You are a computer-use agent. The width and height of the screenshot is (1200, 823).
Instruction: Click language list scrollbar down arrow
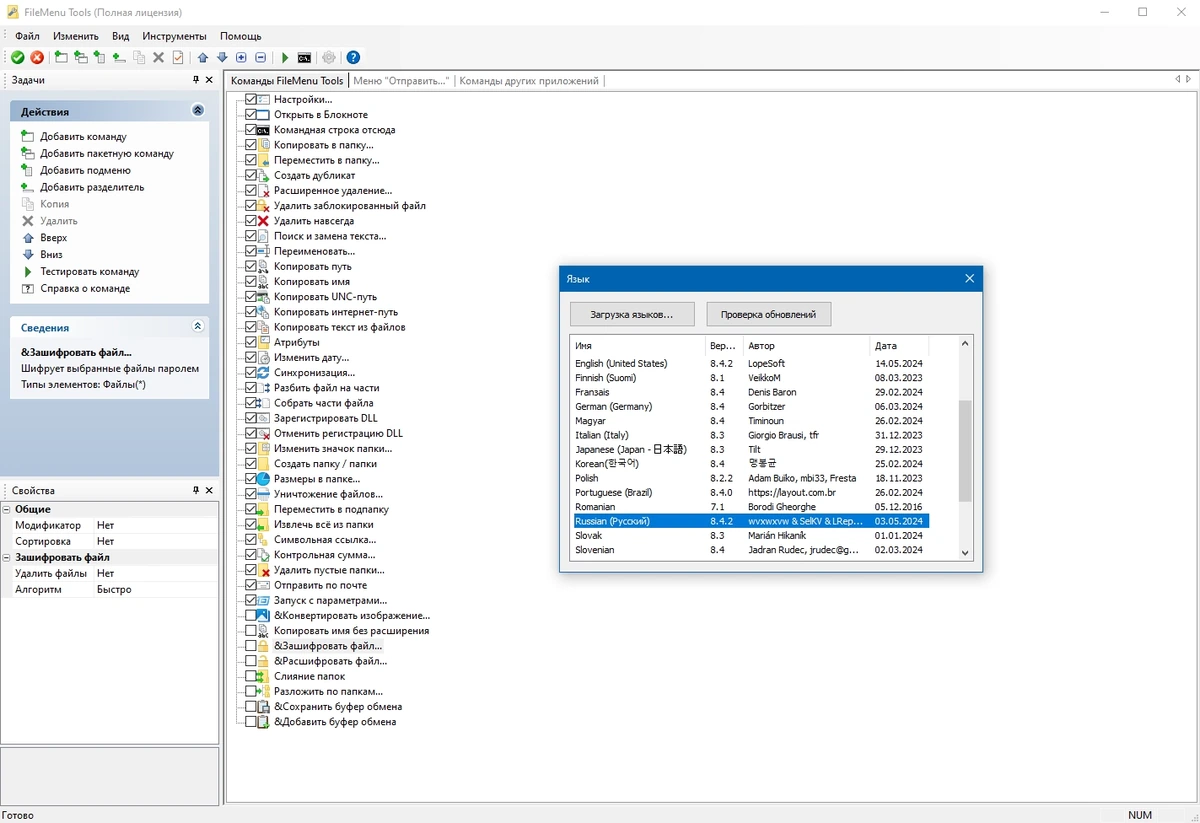click(x=965, y=552)
